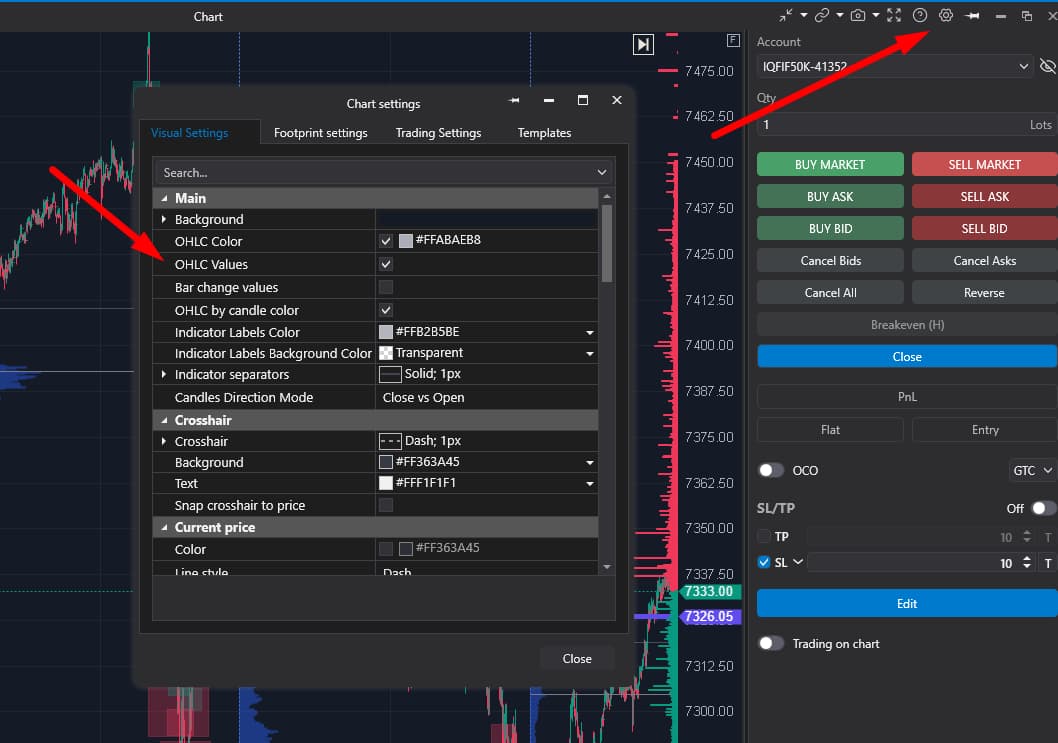Click the BUY MARKET button
Screen dimensions: 1058x743
point(830,165)
